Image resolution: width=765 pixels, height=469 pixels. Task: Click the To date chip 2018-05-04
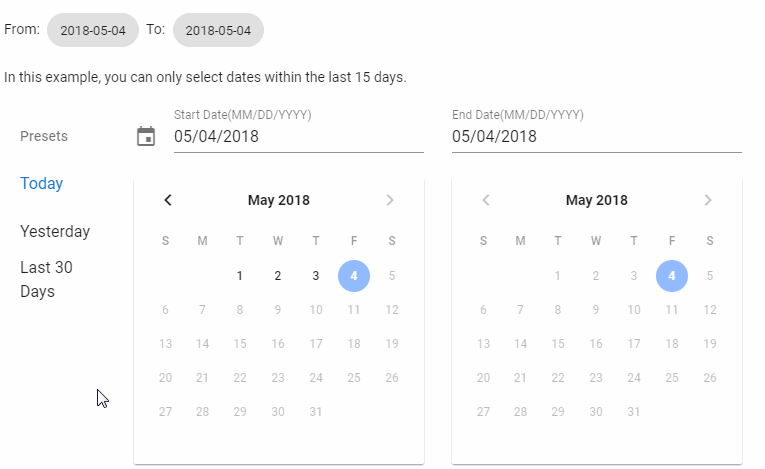coord(218,30)
